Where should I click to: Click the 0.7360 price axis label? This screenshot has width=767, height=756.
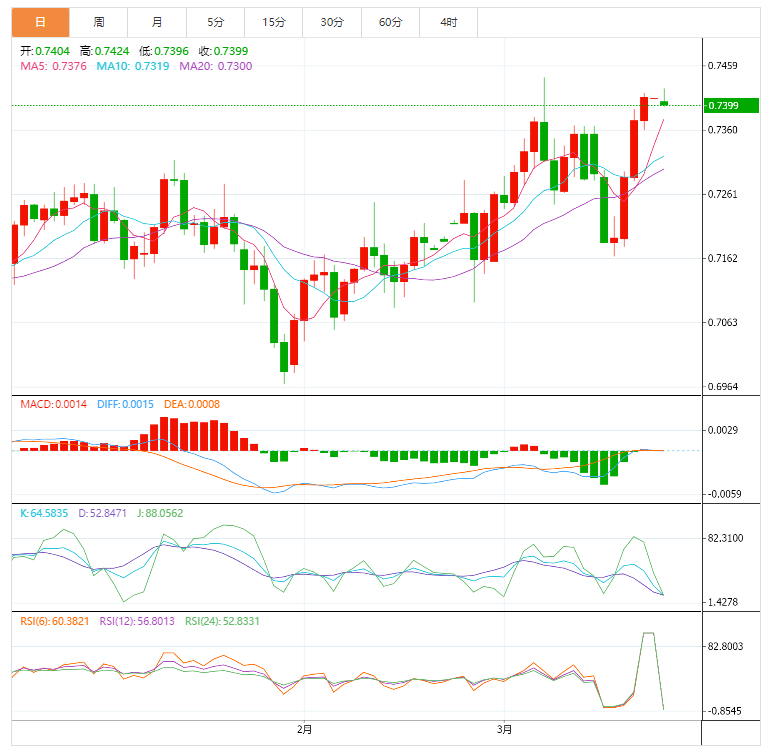coord(722,130)
